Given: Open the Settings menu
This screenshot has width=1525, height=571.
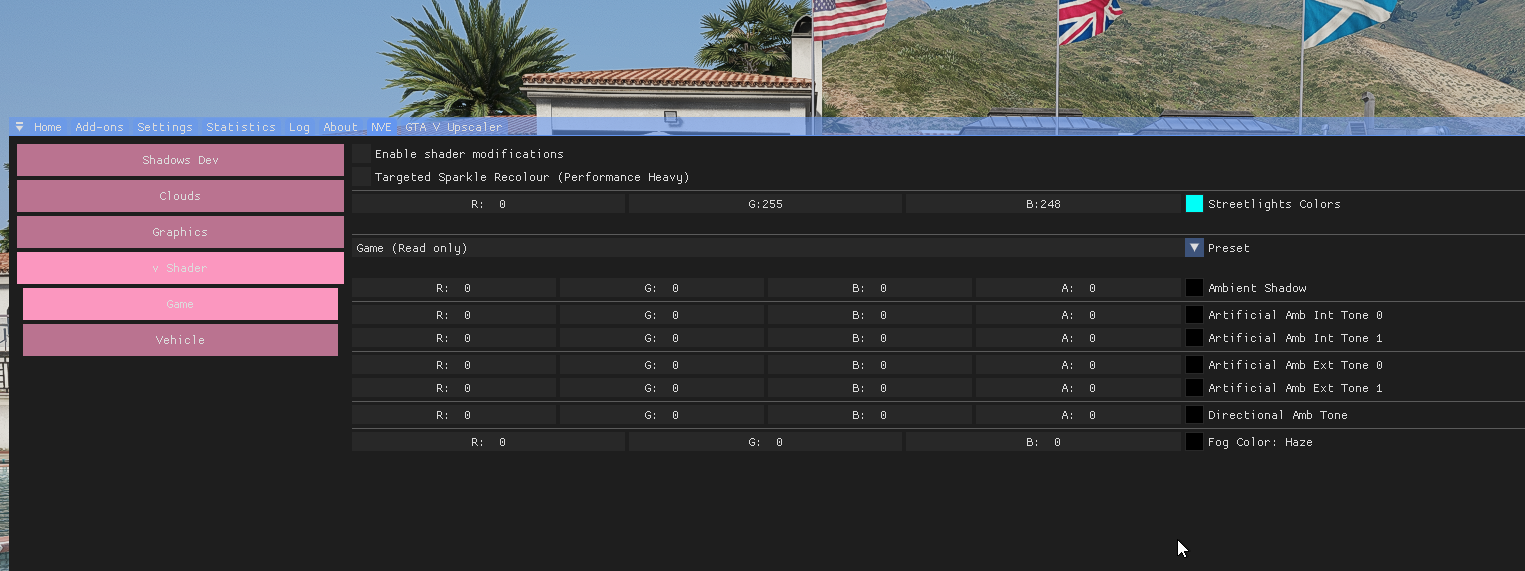Looking at the screenshot, I should click(x=165, y=127).
